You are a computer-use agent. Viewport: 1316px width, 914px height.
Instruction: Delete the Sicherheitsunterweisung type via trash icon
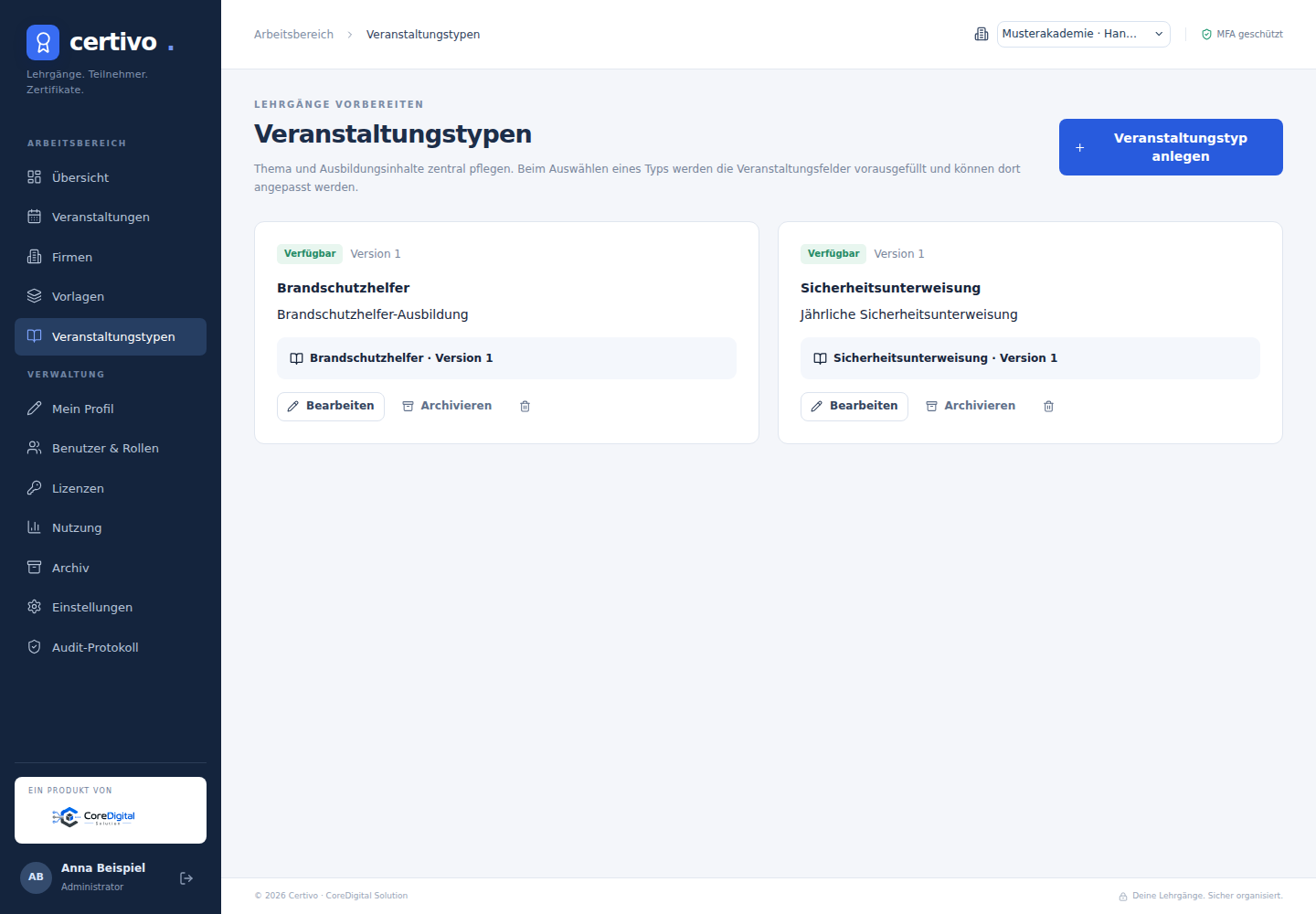[1049, 407]
